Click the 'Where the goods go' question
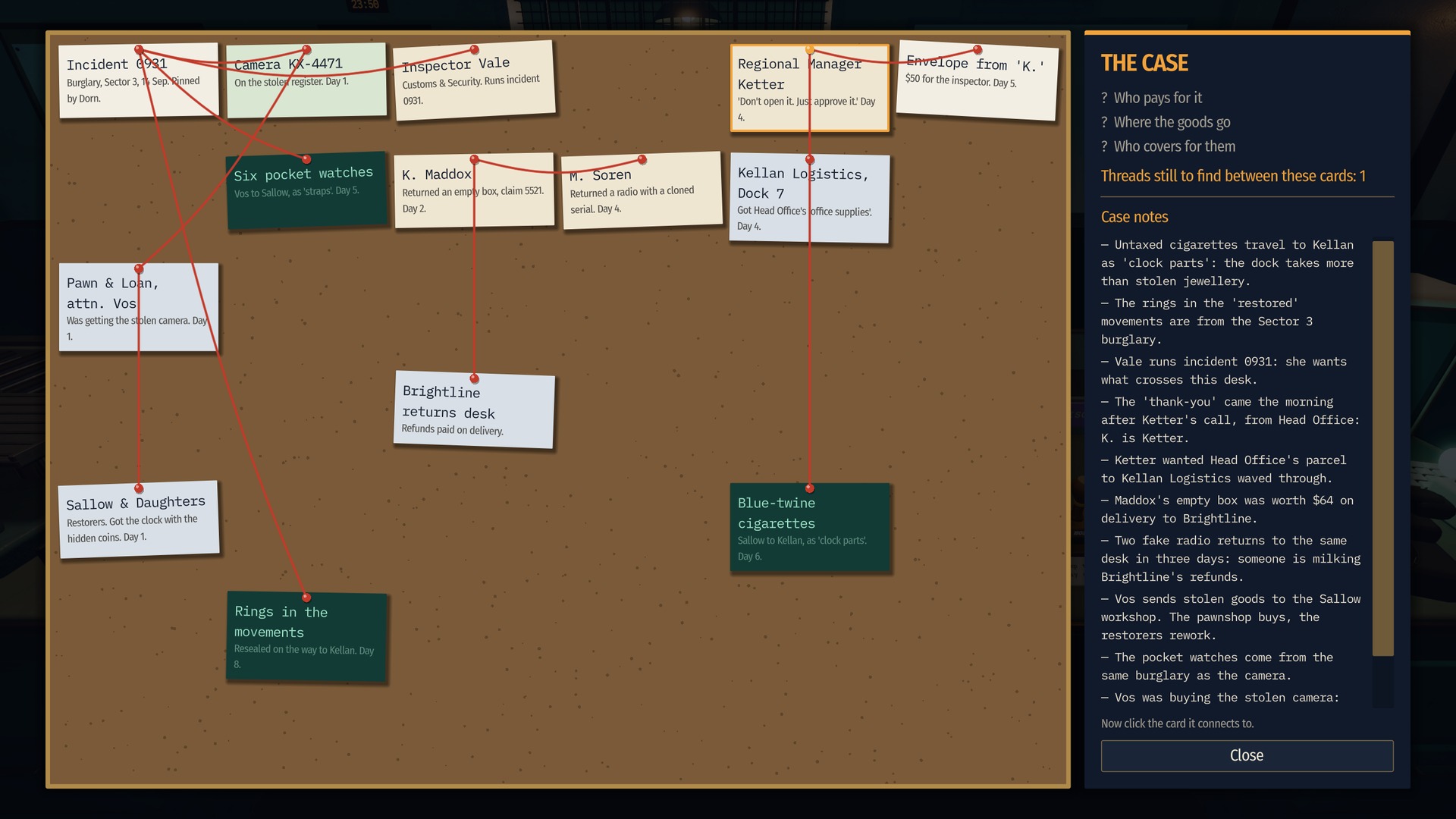The image size is (1456, 819). pos(1166,122)
